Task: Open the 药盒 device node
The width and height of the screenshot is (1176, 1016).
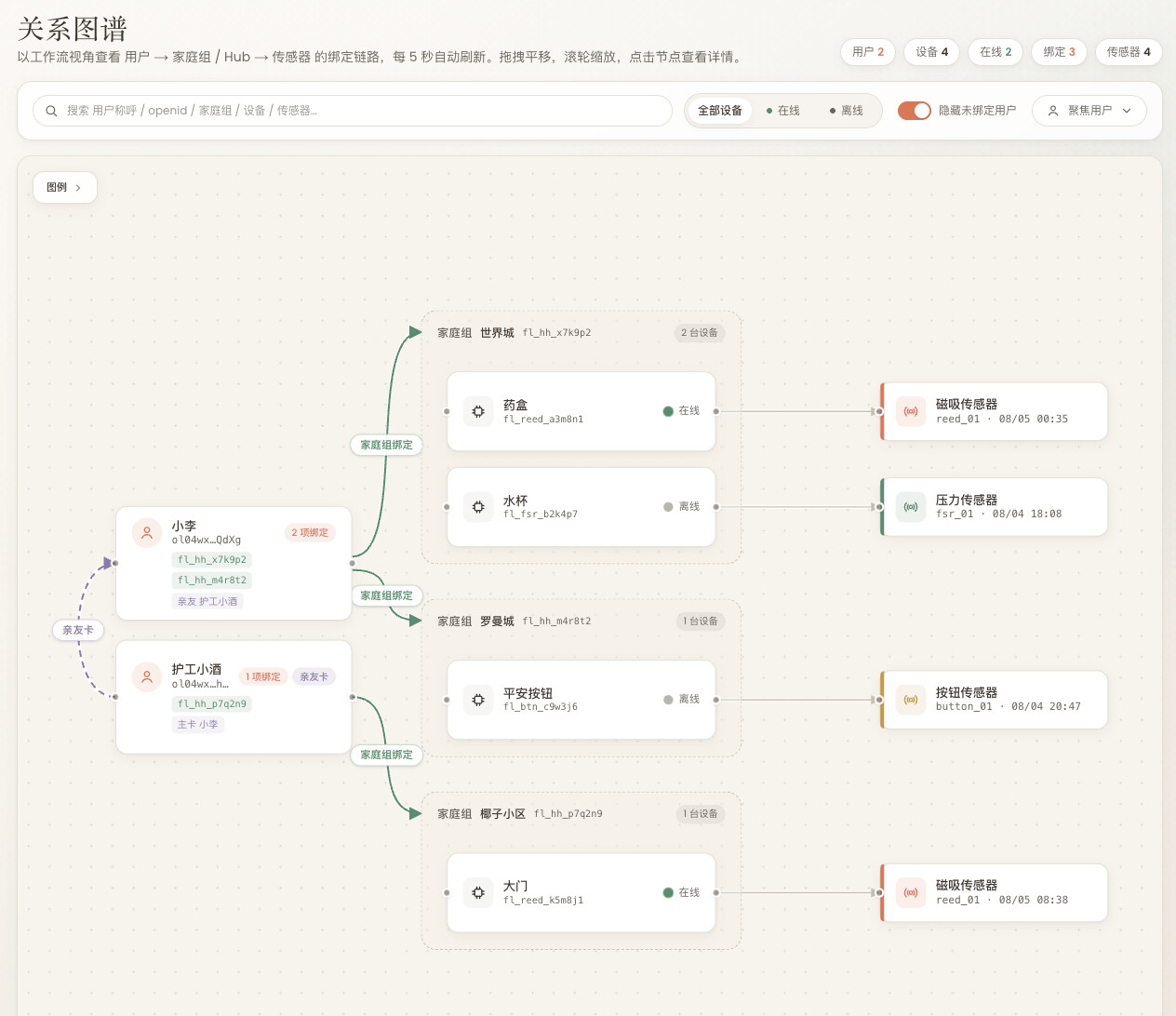Action: coord(581,411)
